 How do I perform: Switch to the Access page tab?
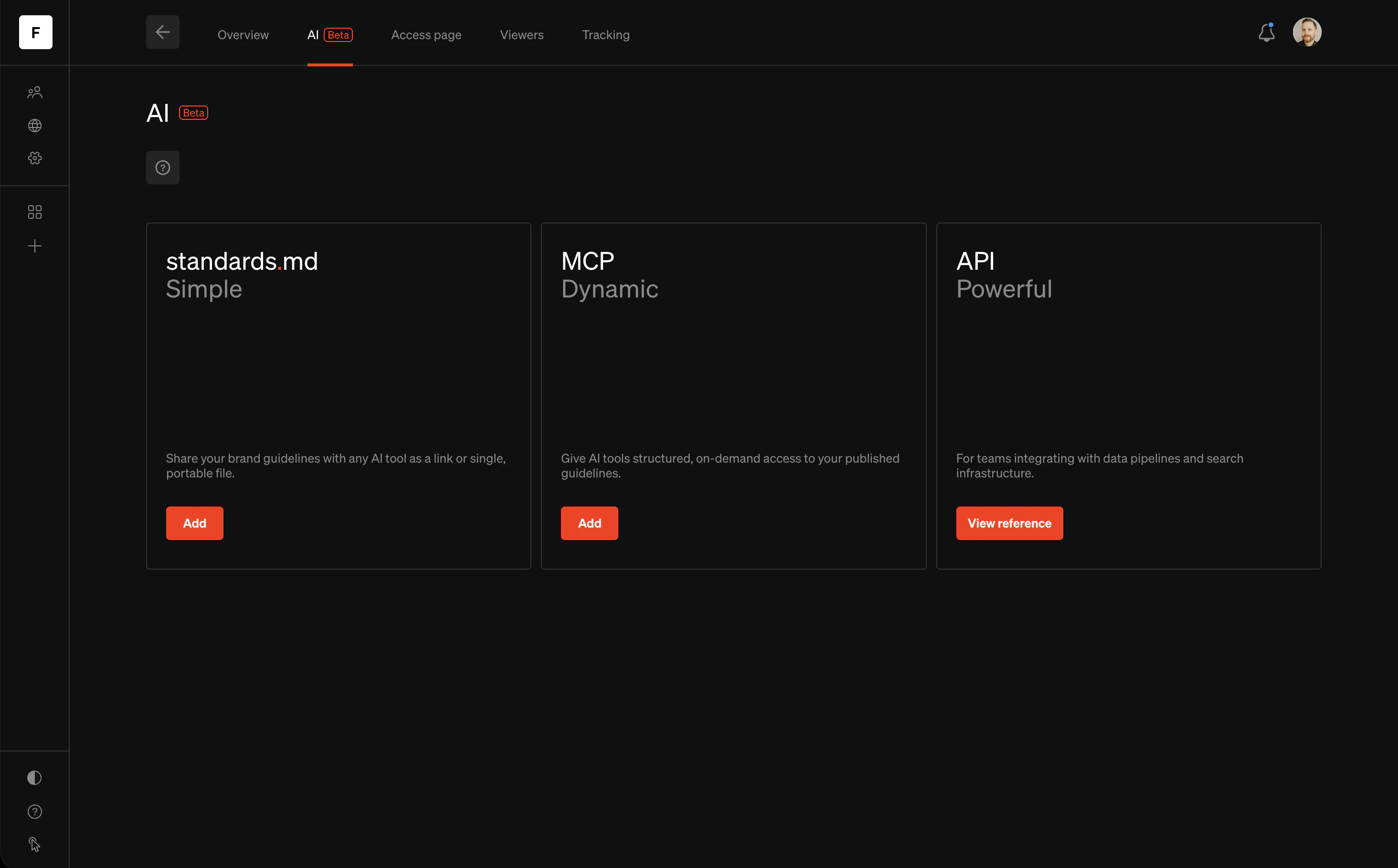[x=425, y=34]
